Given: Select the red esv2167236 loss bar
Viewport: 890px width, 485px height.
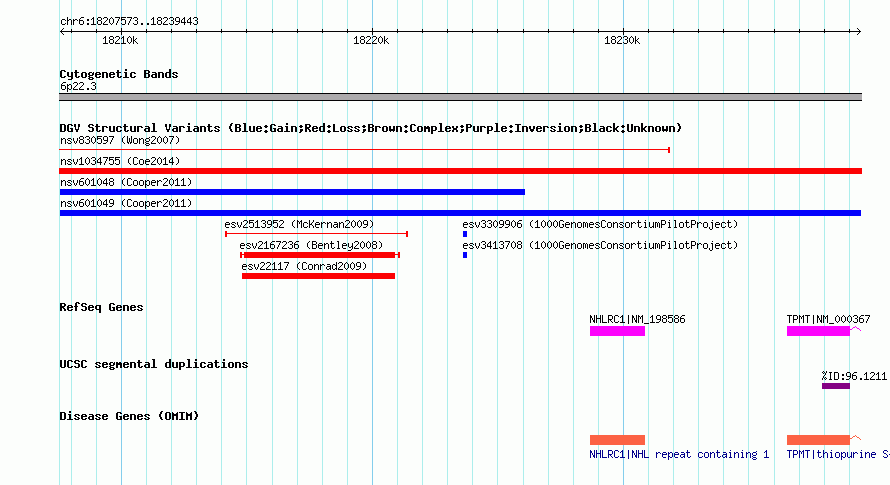Looking at the screenshot, I should pos(320,255).
